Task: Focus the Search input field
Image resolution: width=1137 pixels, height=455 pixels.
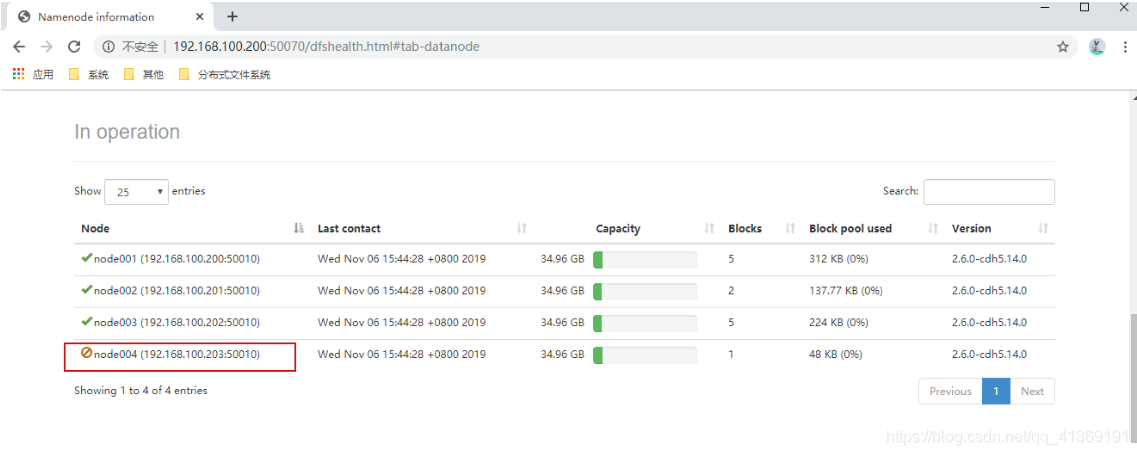Action: (x=988, y=192)
